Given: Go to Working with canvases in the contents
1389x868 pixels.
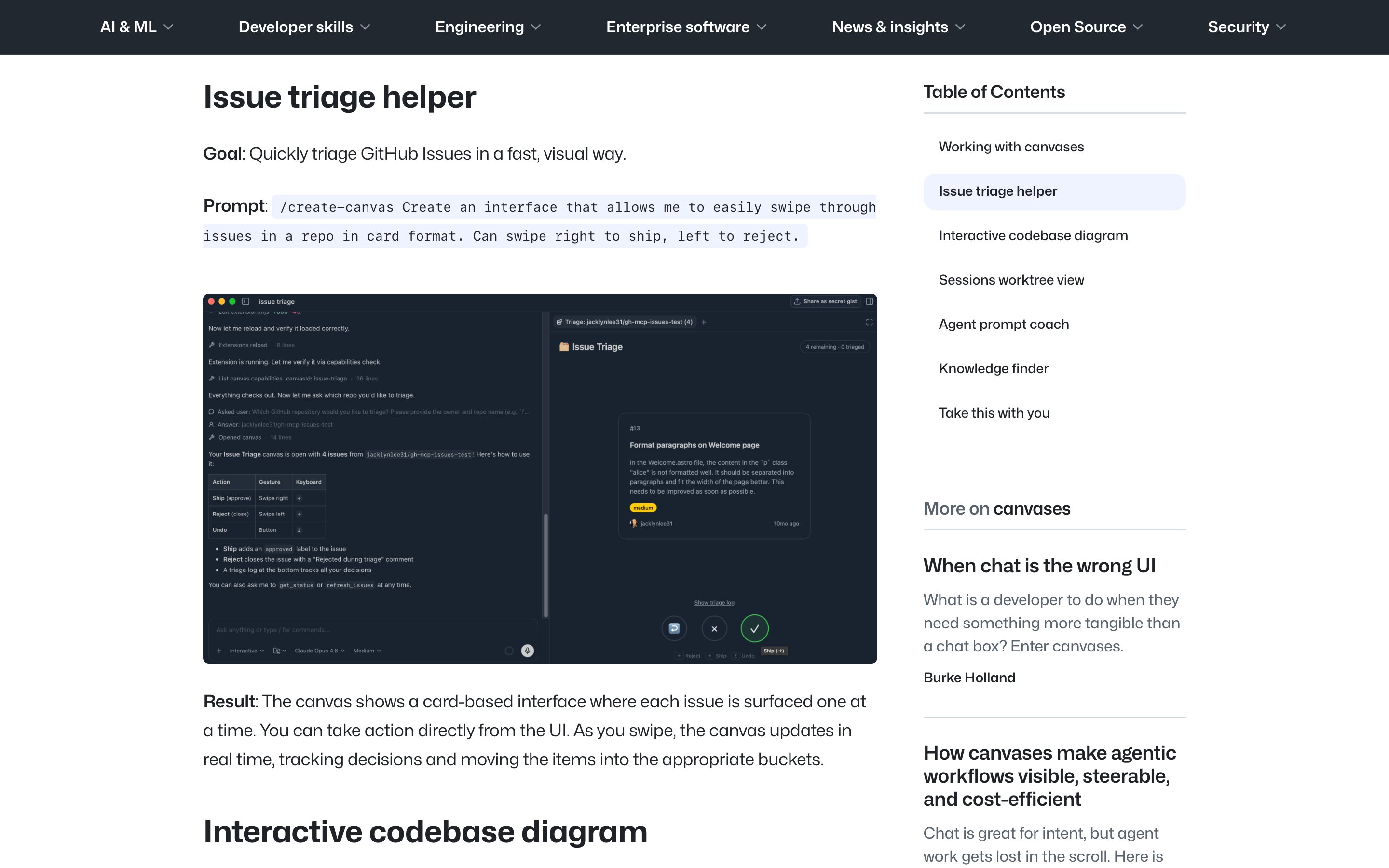Looking at the screenshot, I should [1011, 147].
